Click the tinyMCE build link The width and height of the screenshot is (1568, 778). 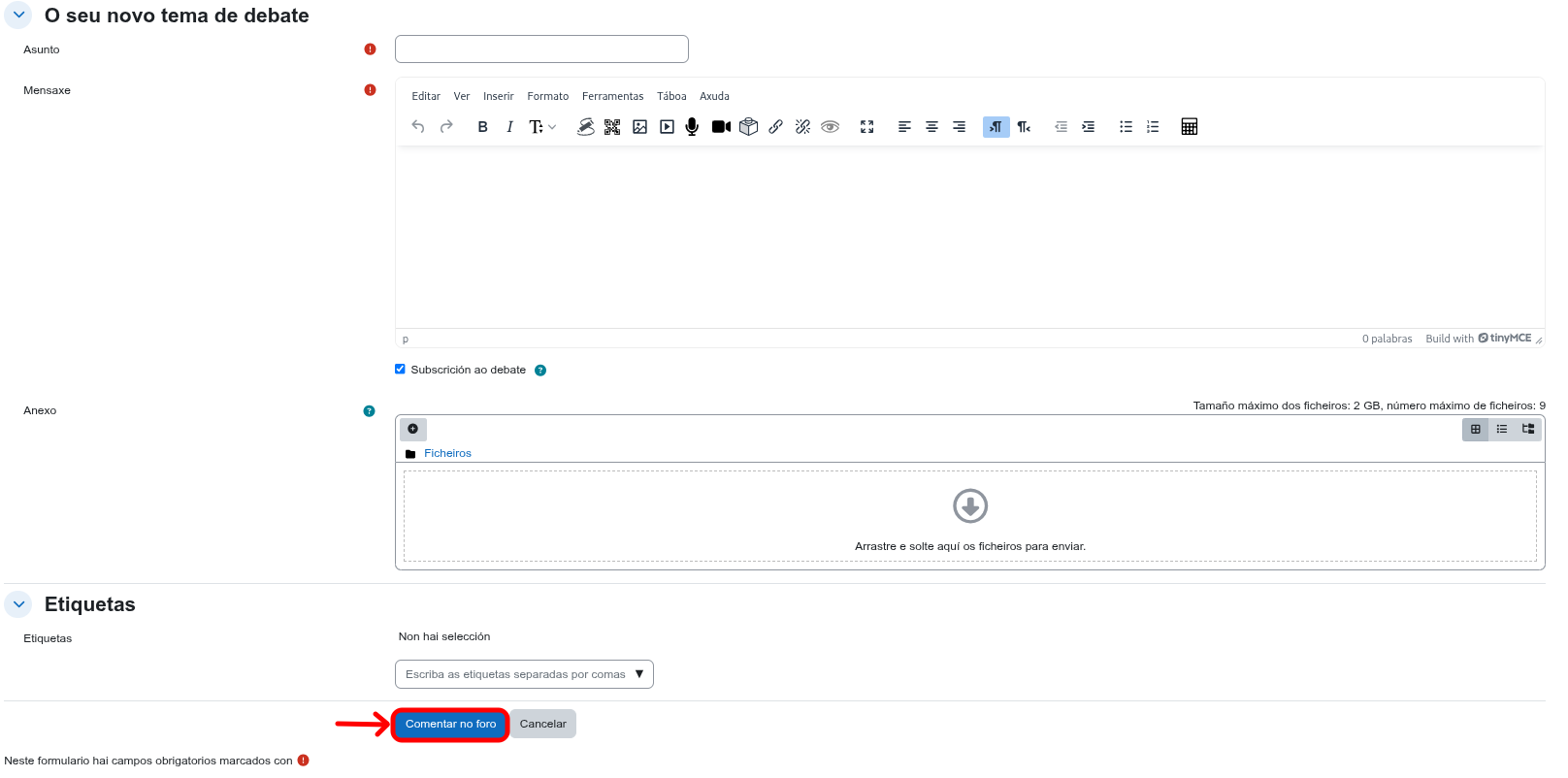click(1479, 339)
